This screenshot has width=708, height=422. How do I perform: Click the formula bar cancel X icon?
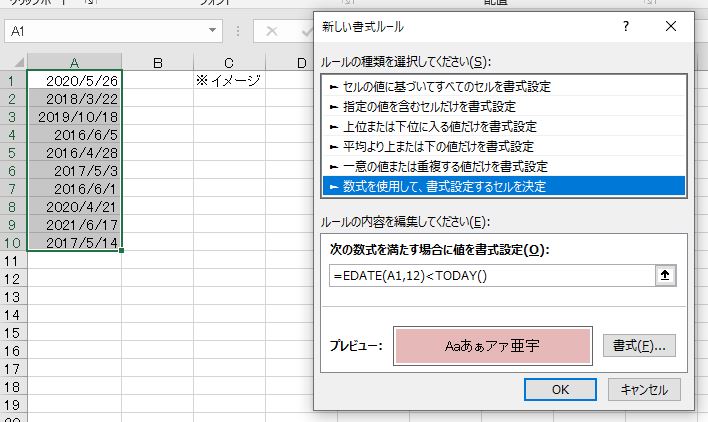click(x=272, y=31)
